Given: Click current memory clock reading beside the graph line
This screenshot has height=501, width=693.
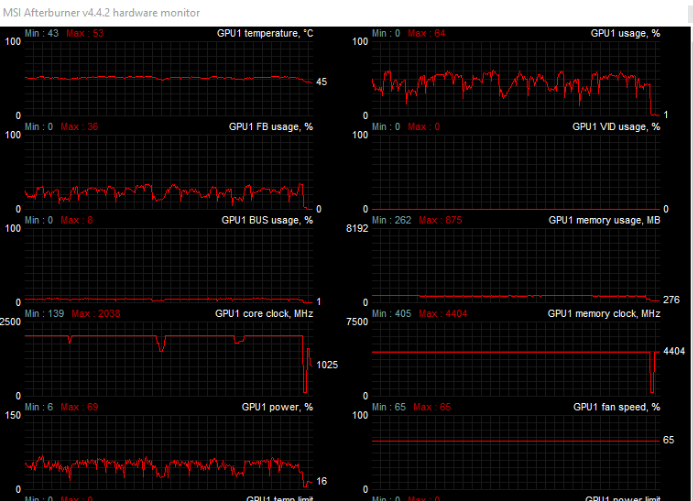Looking at the screenshot, I should pyautogui.click(x=674, y=351).
